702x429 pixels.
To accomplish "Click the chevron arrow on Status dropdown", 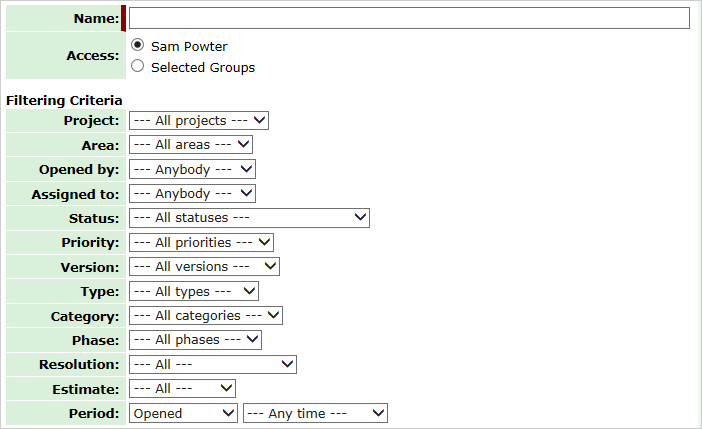I will point(360,217).
